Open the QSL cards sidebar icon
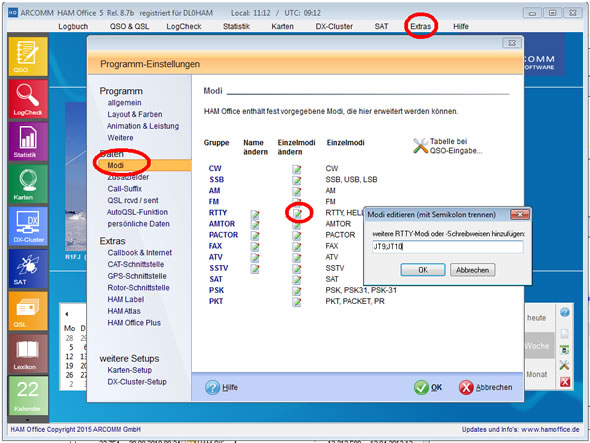The image size is (590, 443). tap(28, 311)
